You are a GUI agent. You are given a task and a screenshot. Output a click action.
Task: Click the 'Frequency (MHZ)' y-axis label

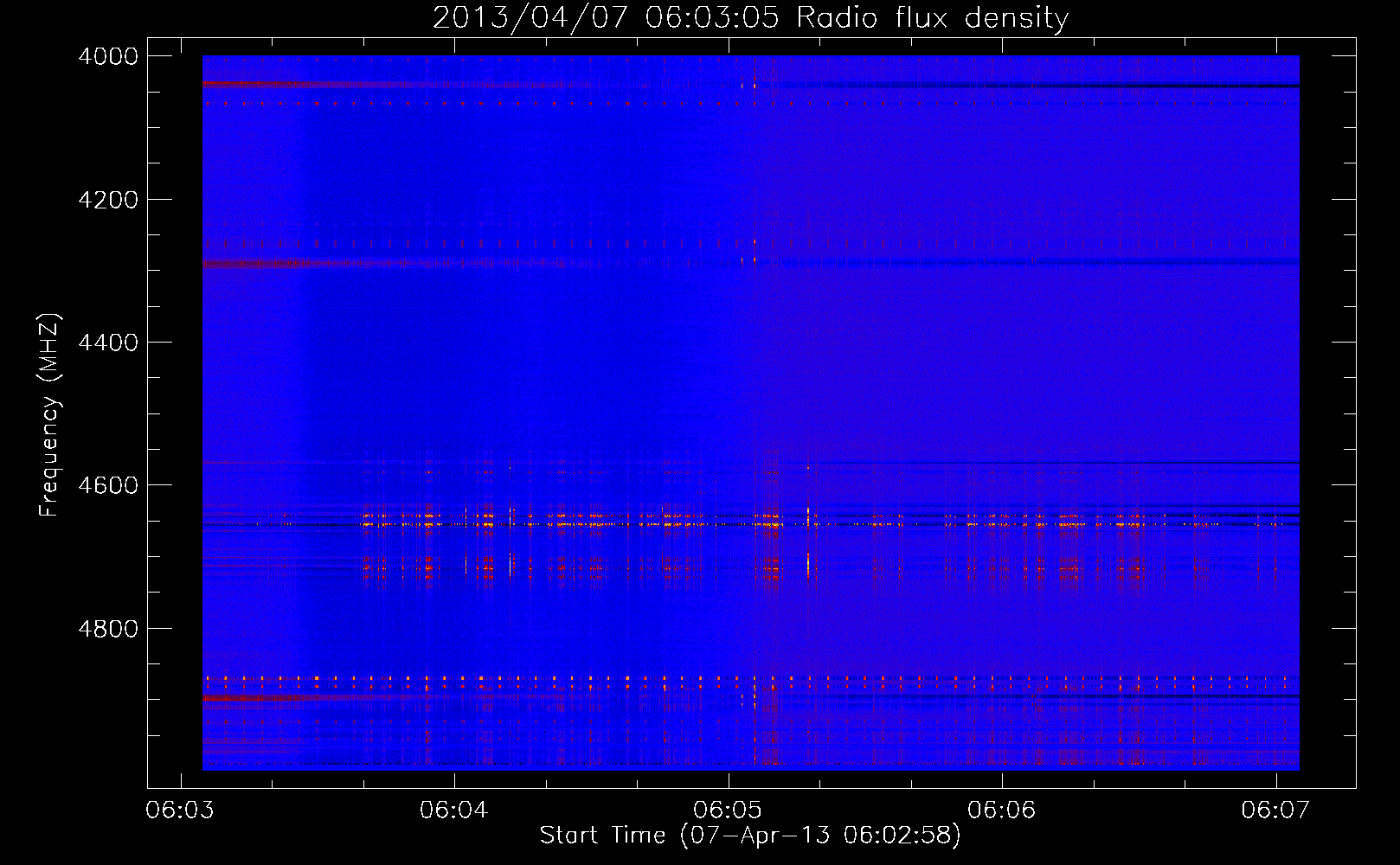50,415
